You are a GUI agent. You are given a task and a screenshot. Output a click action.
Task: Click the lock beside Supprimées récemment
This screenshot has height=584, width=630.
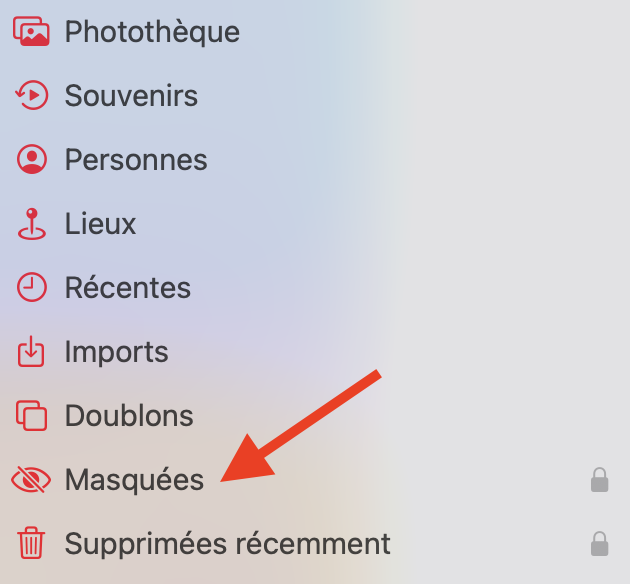[599, 544]
